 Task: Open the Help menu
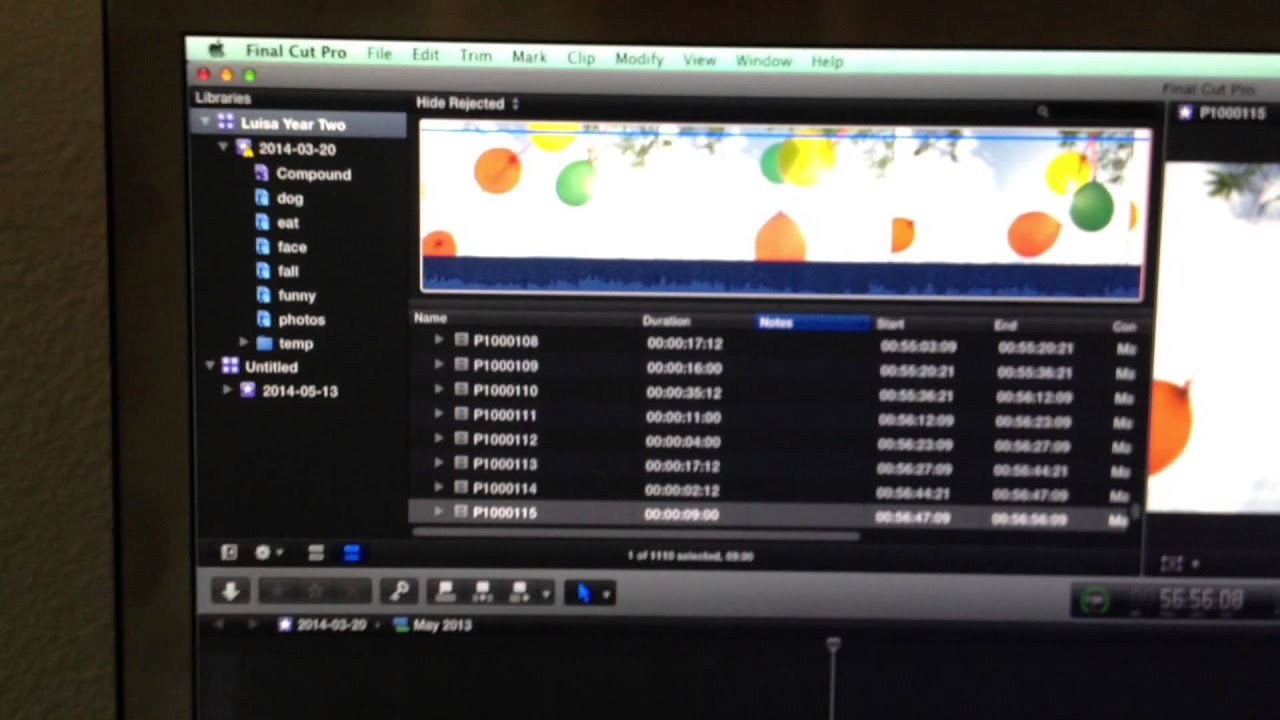click(x=827, y=62)
